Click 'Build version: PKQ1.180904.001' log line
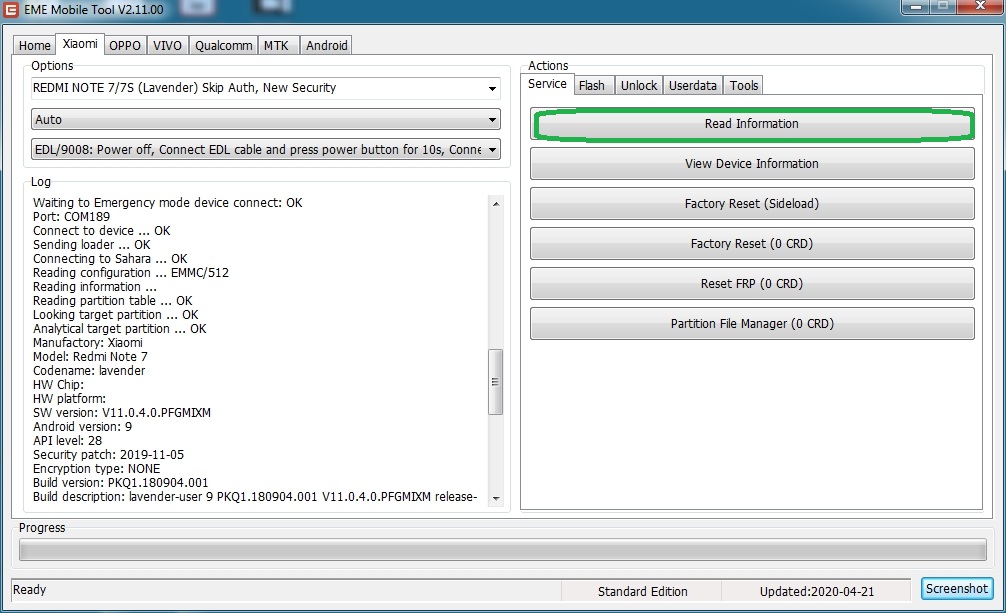The width and height of the screenshot is (1006, 613). (121, 483)
